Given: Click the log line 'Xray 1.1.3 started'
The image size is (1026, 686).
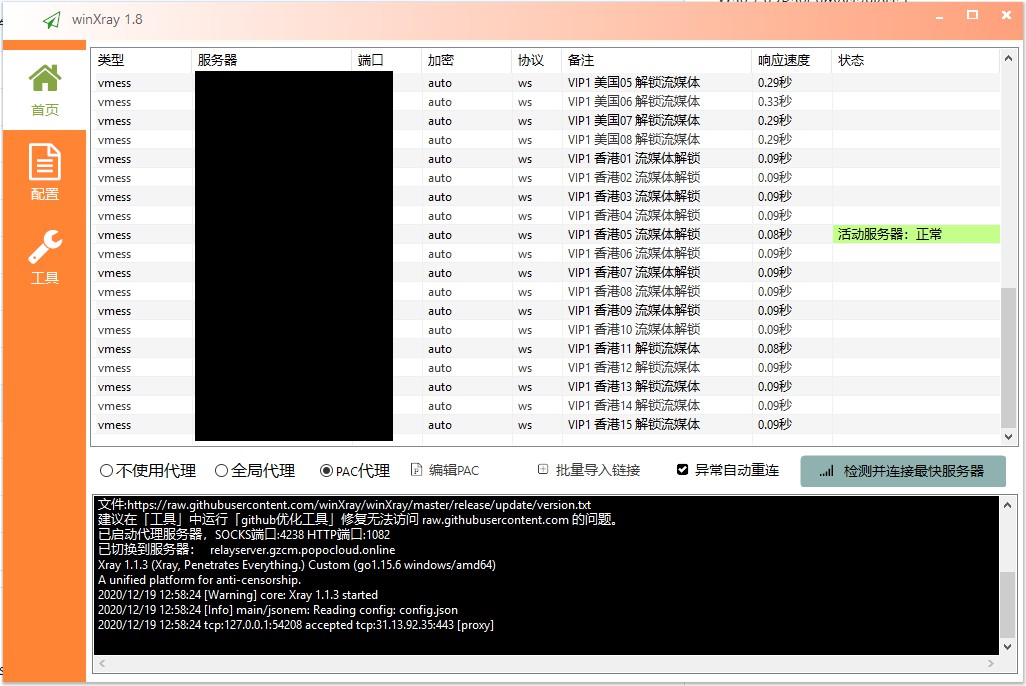Looking at the screenshot, I should coord(238,595).
